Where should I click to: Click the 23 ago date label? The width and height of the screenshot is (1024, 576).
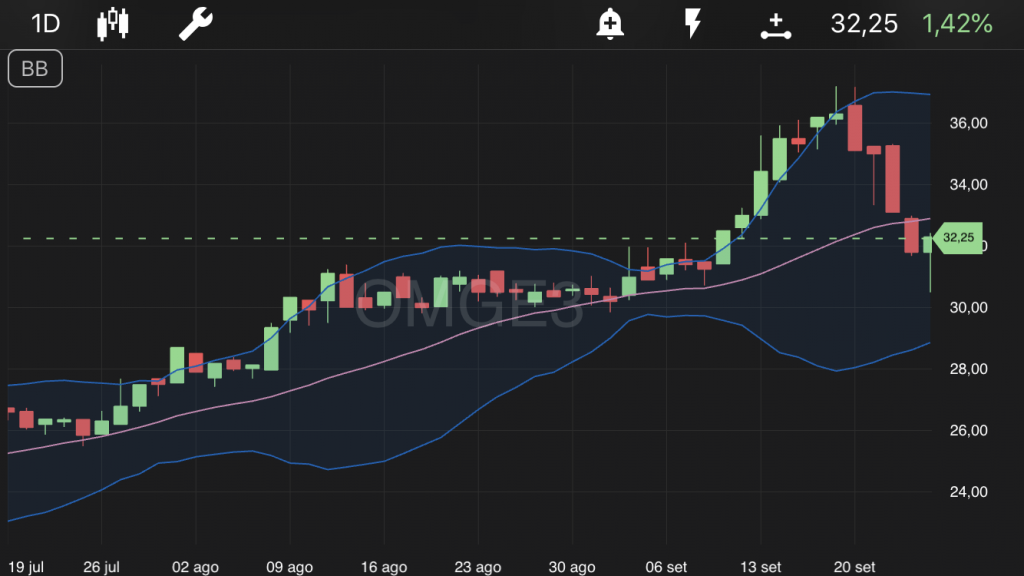point(478,567)
